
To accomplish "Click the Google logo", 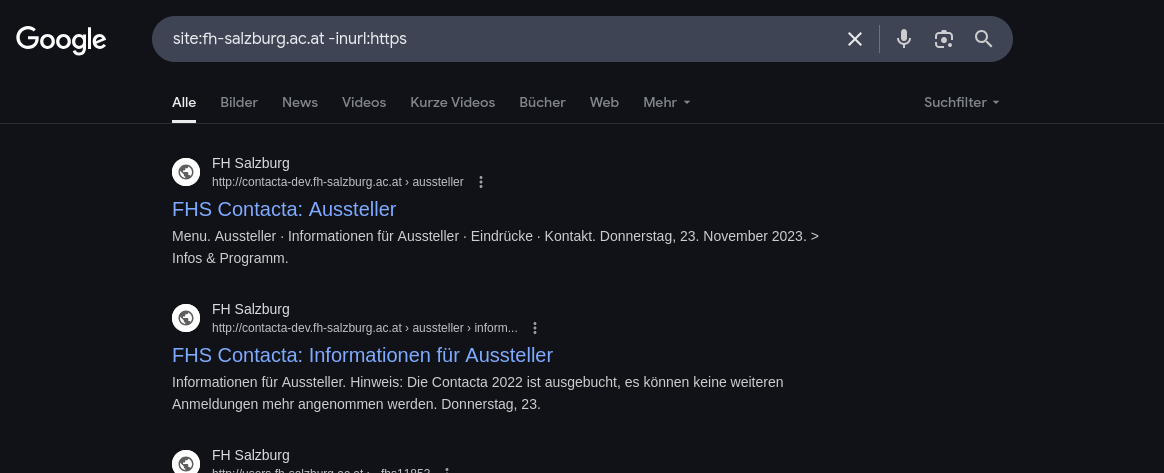I will 61,39.
